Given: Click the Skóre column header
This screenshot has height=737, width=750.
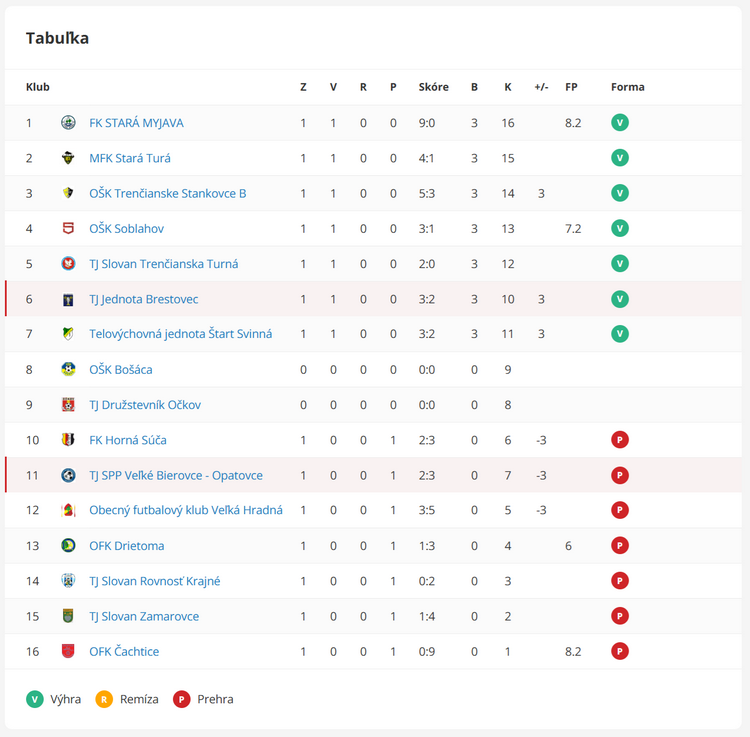Looking at the screenshot, I should (433, 87).
